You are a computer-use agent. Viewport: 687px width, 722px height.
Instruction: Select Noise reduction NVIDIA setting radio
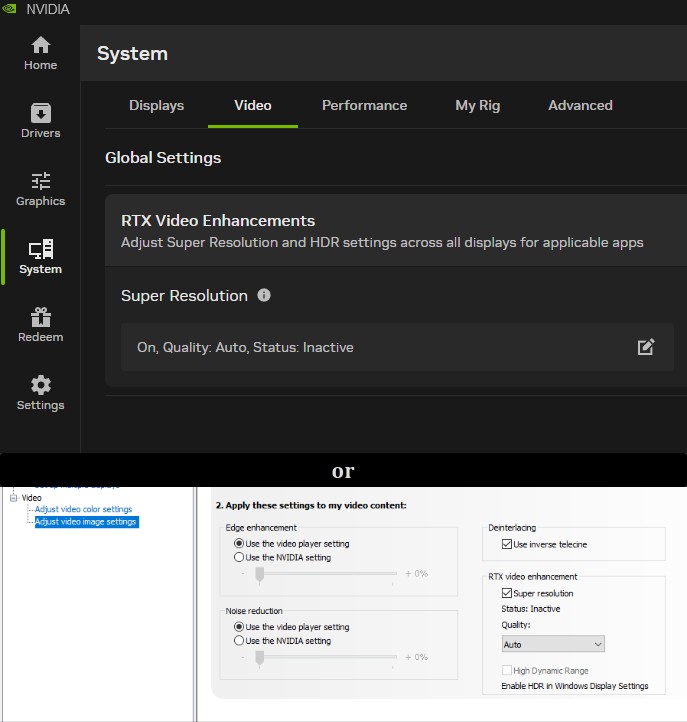click(239, 640)
